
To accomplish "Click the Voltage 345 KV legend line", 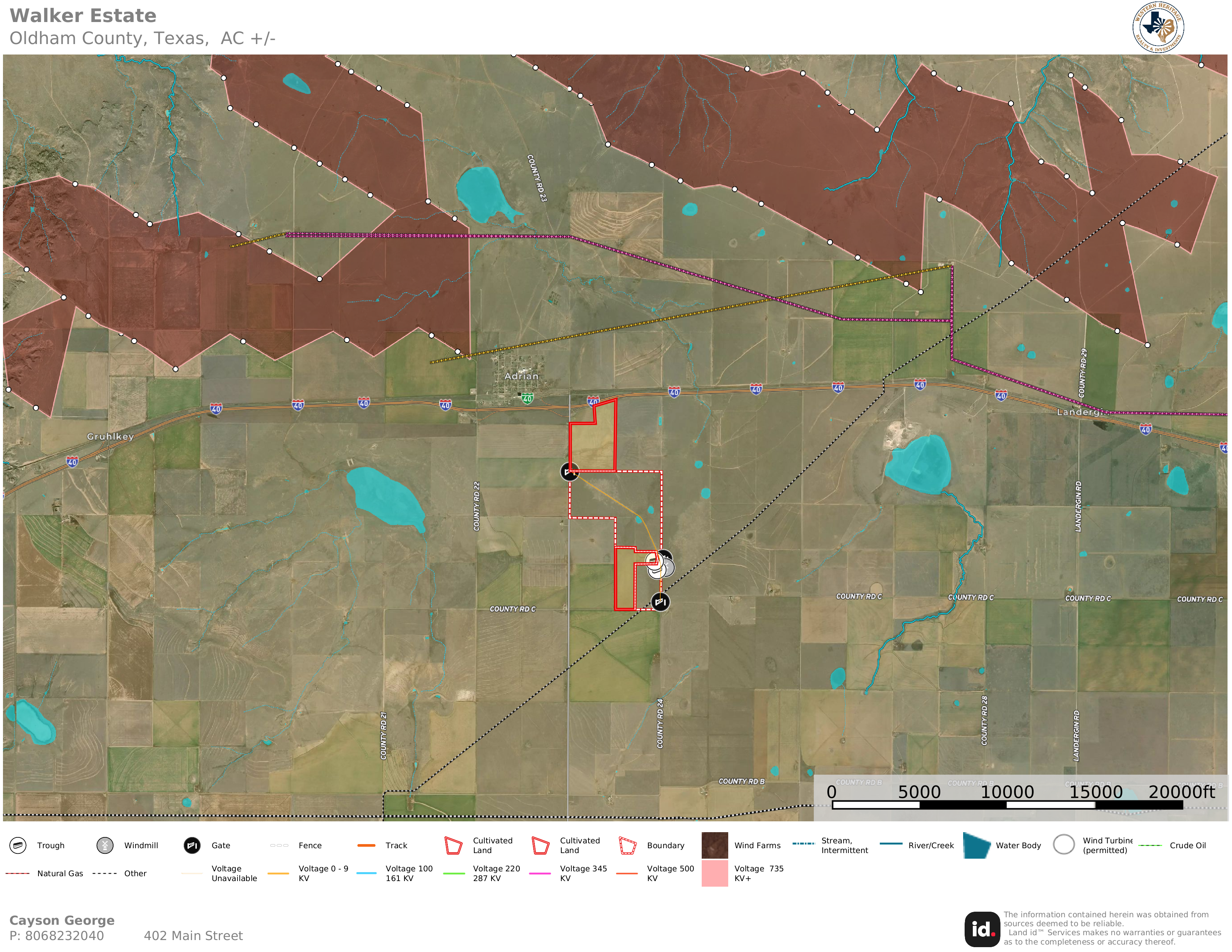I will (540, 874).
